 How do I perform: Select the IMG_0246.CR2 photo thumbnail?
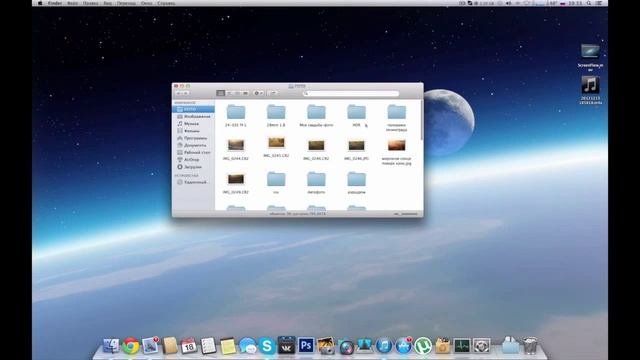(x=316, y=145)
